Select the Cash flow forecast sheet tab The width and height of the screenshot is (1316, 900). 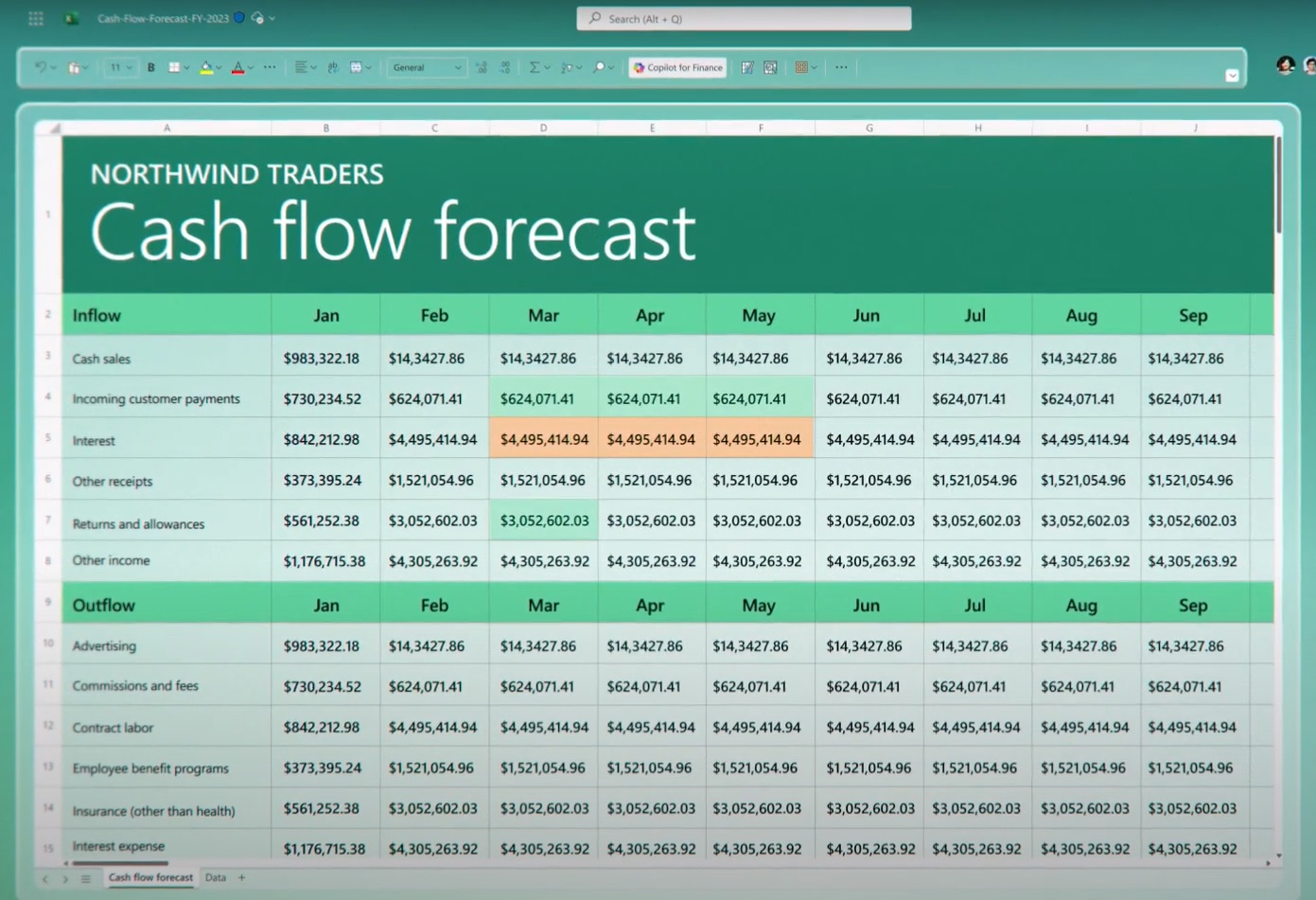(x=150, y=877)
